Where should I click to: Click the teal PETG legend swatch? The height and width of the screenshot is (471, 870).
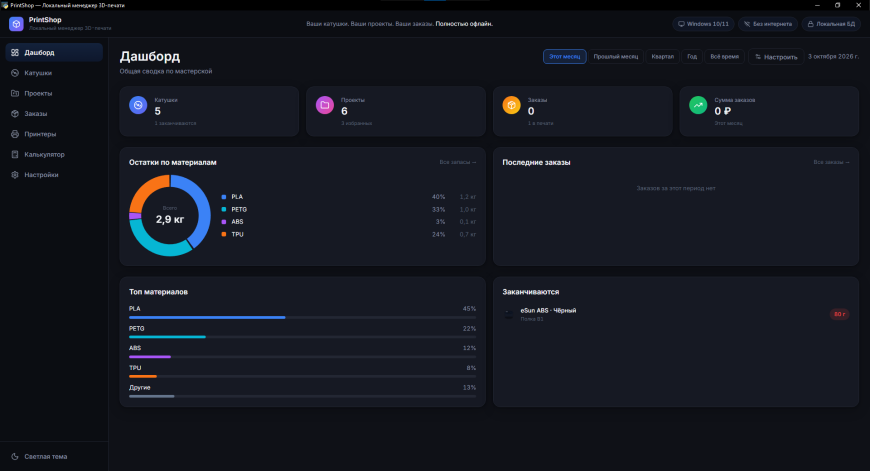pos(224,210)
